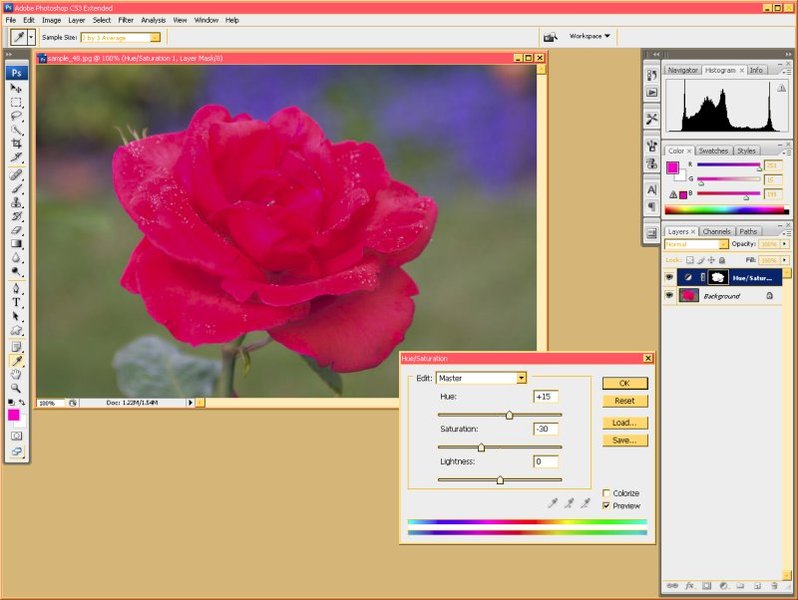Select the Zoom tool
Image resolution: width=798 pixels, height=600 pixels.
(16, 388)
